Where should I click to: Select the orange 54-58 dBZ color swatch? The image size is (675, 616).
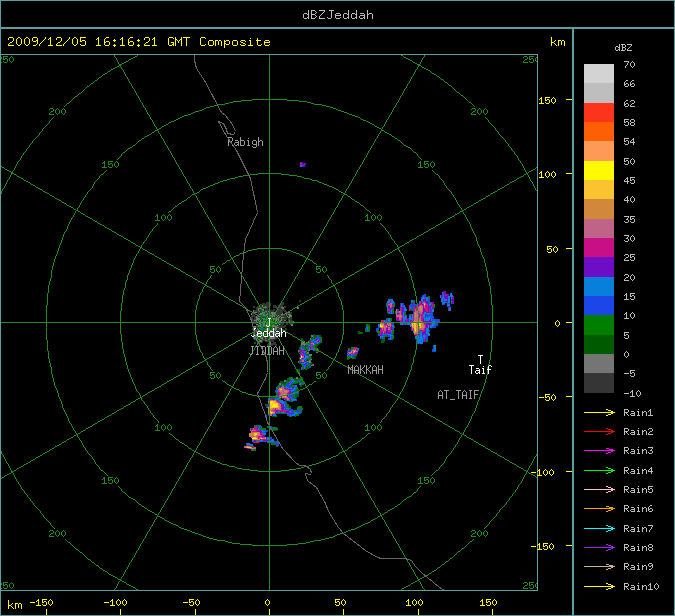click(599, 132)
